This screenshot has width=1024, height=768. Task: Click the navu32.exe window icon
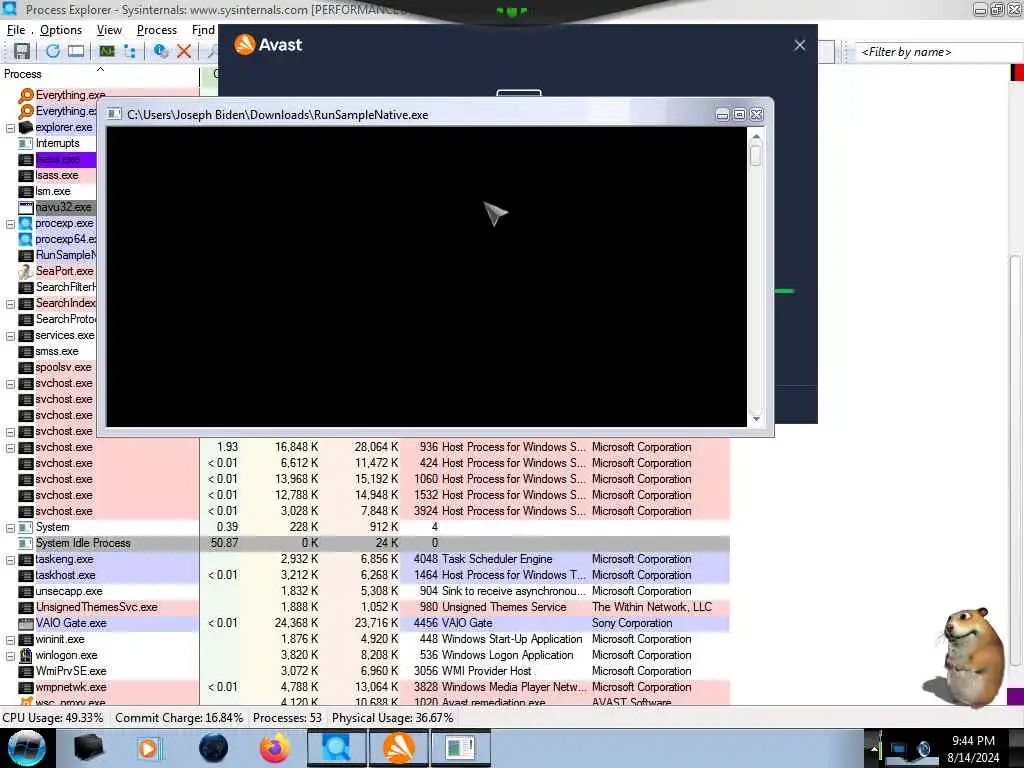pyautogui.click(x=26, y=208)
